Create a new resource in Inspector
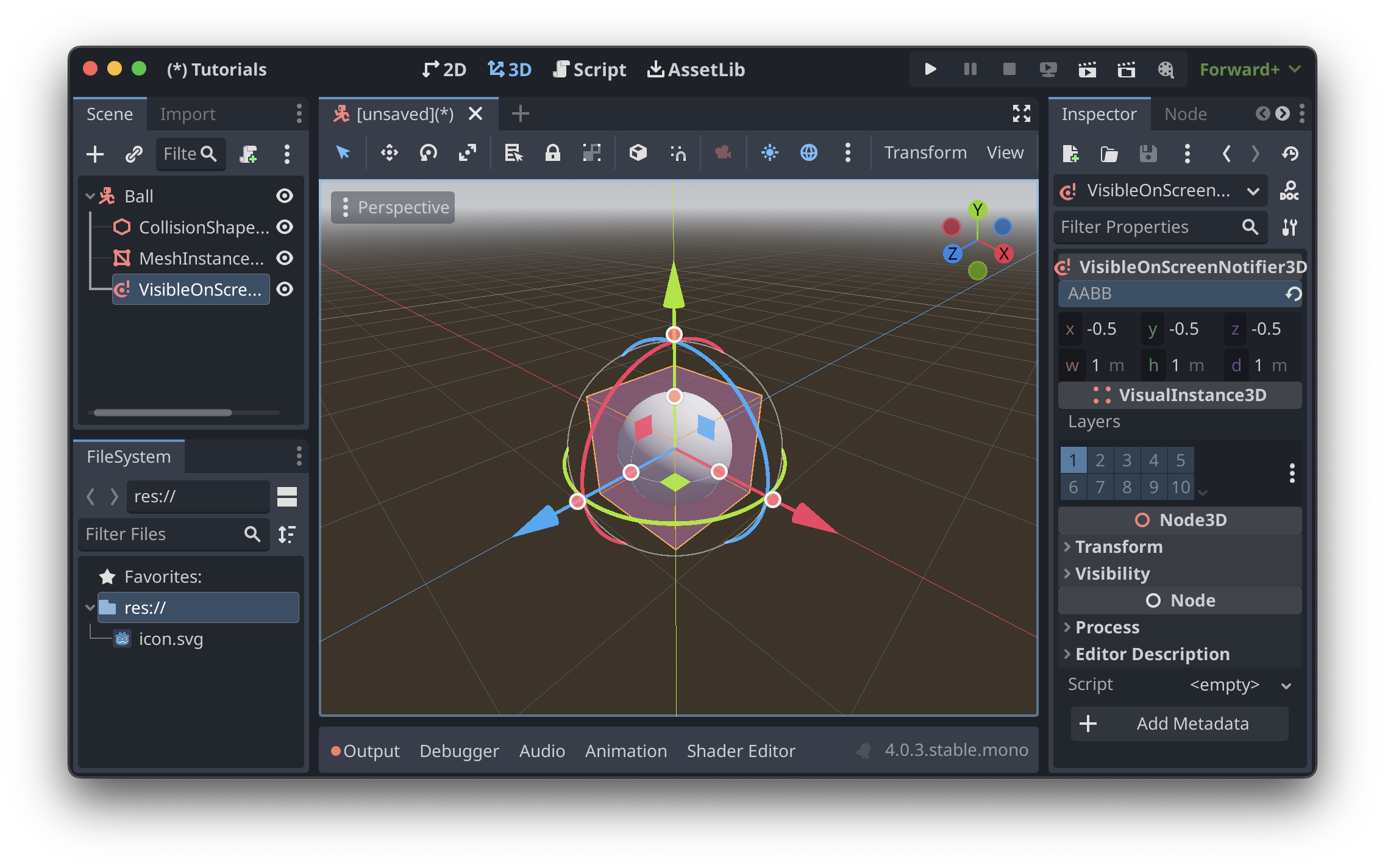The width and height of the screenshot is (1385, 868). click(1070, 154)
